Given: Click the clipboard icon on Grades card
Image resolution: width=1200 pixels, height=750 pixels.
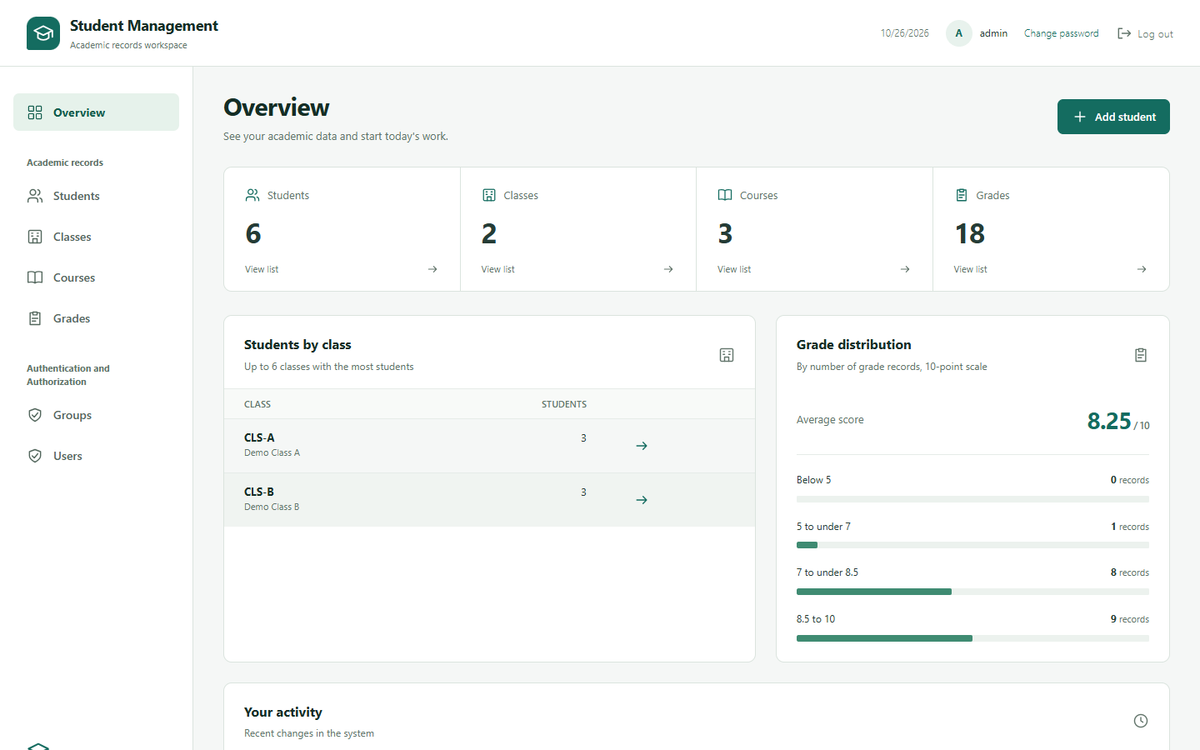Looking at the screenshot, I should pyautogui.click(x=961, y=195).
